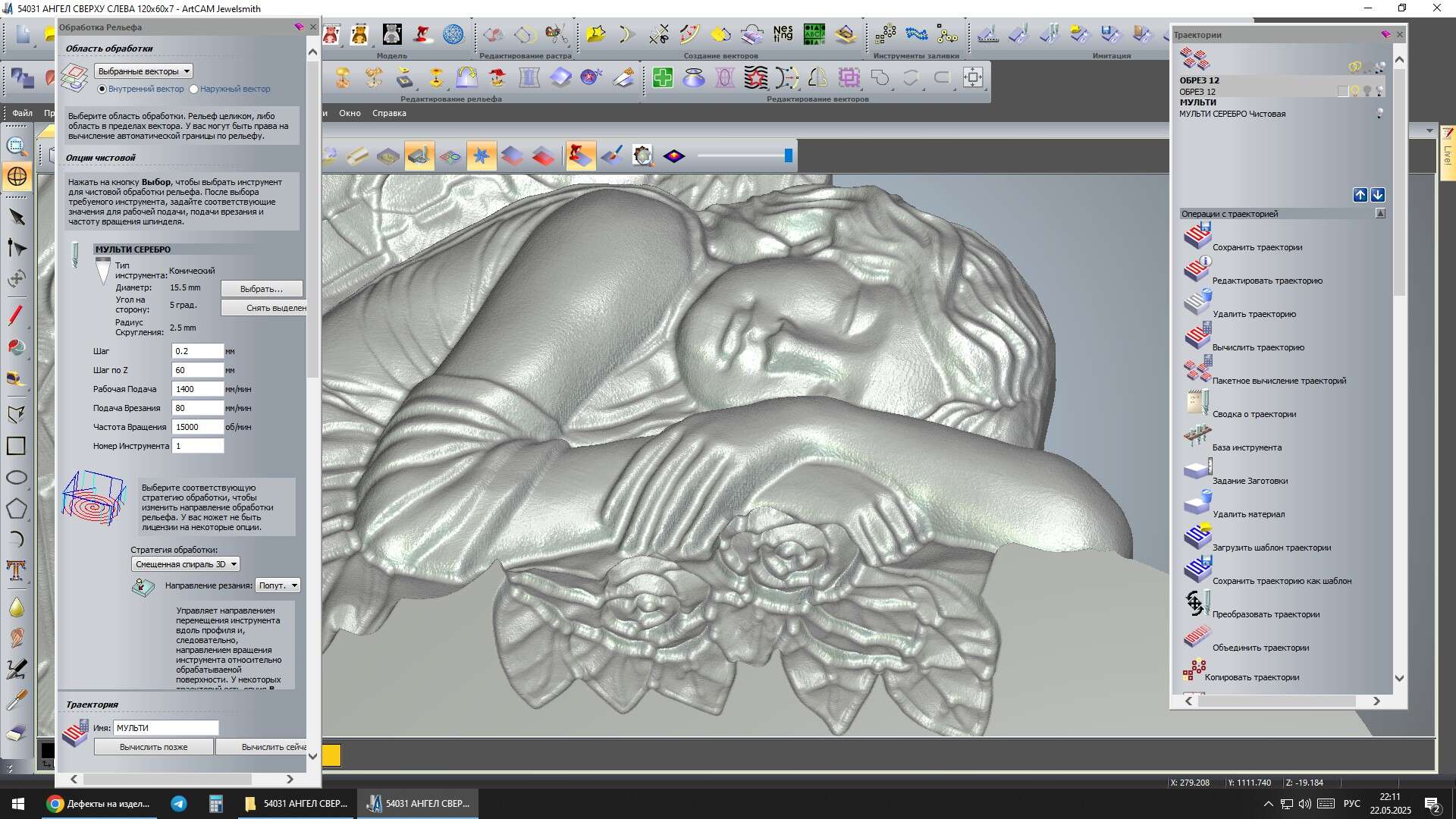The width and height of the screenshot is (1456, 819).
Task: Toggle the highlighted blue star view button
Action: click(481, 156)
